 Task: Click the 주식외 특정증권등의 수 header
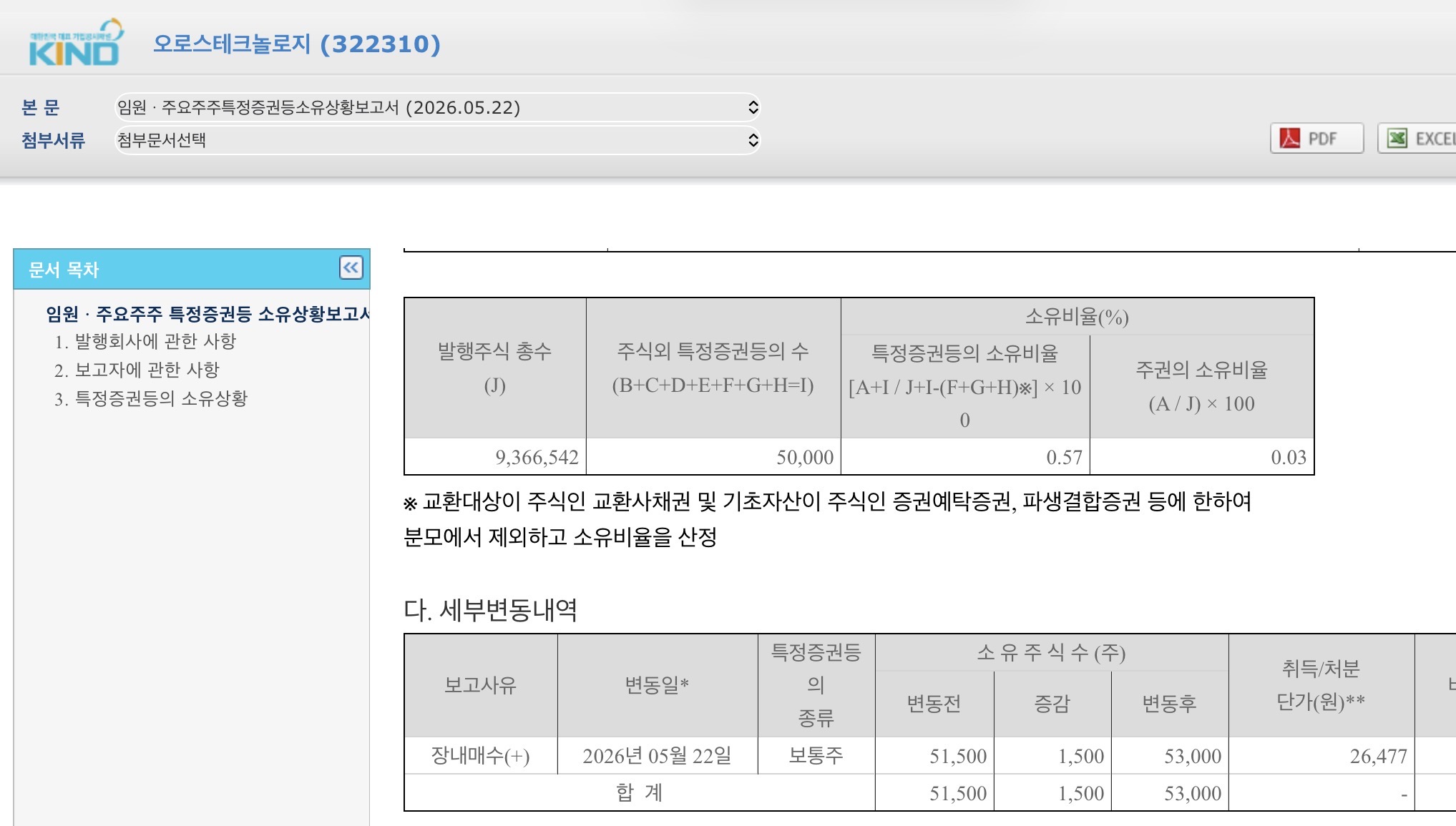pyautogui.click(x=713, y=368)
